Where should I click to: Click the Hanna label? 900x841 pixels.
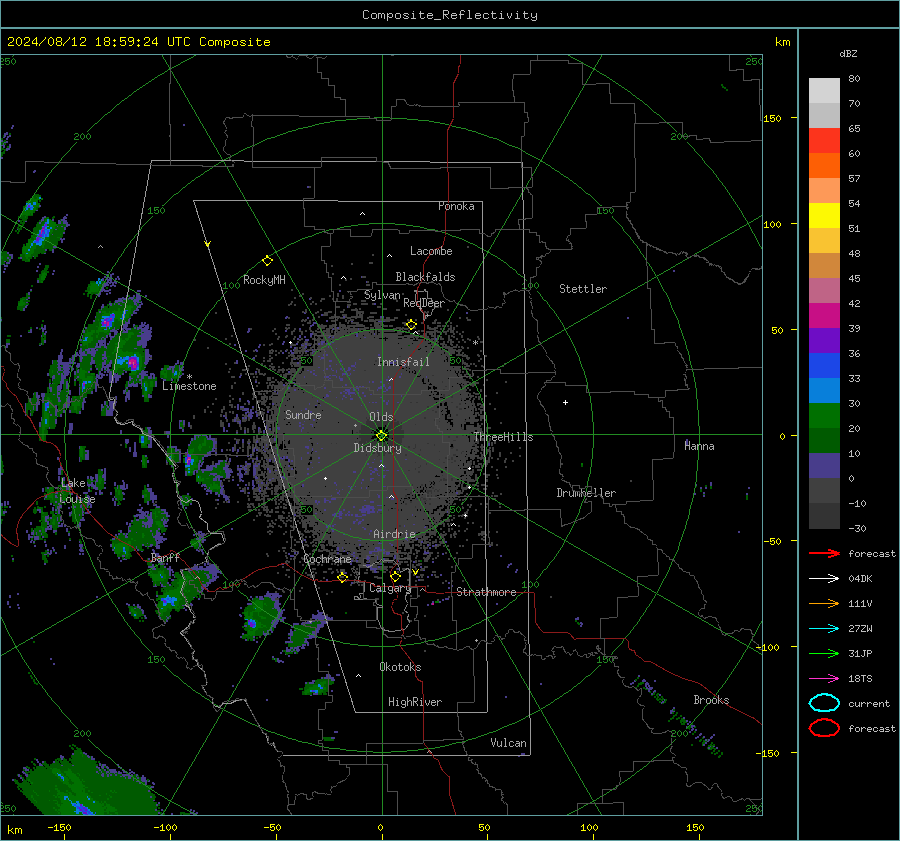(x=699, y=446)
